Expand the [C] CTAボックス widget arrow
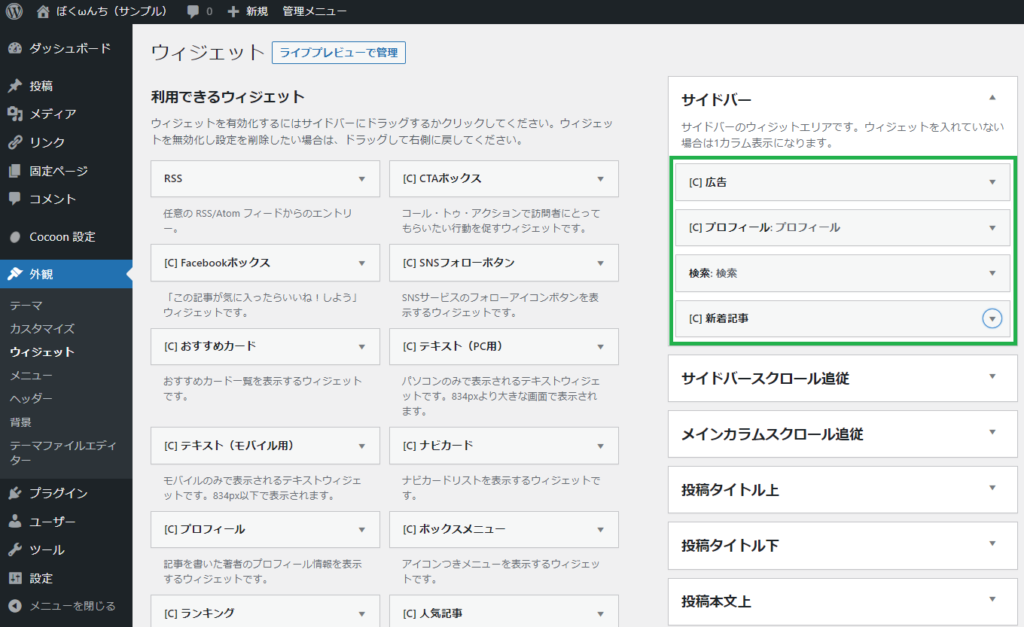 (x=601, y=179)
